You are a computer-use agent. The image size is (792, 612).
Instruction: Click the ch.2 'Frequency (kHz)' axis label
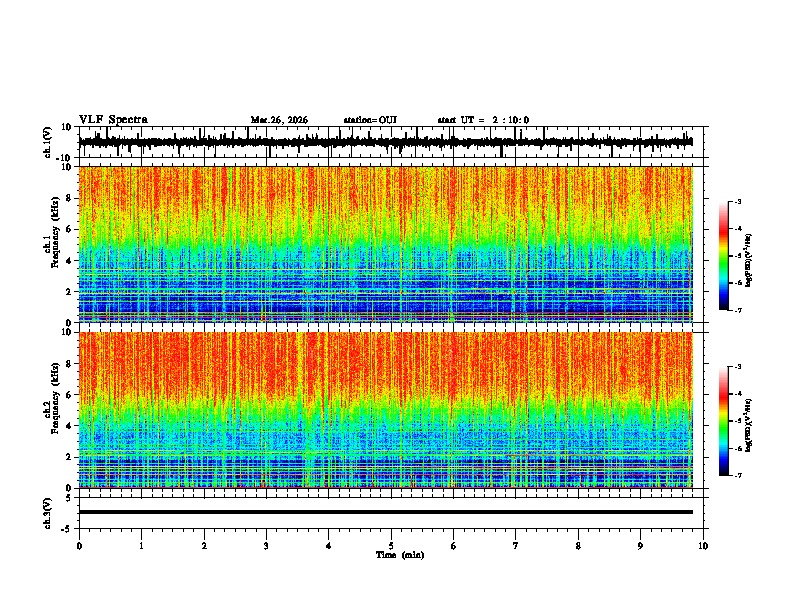(55, 398)
